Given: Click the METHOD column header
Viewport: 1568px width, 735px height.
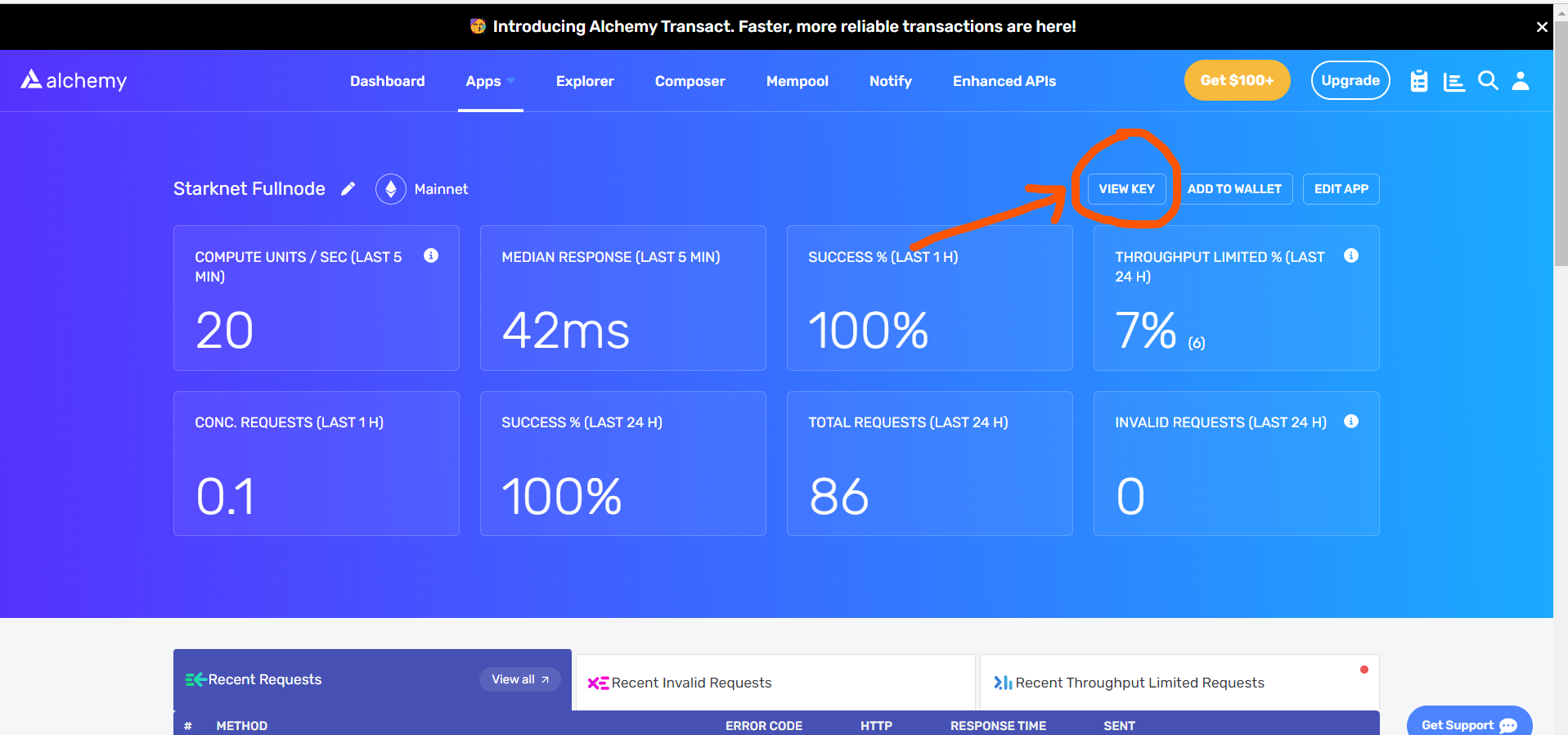Looking at the screenshot, I should coord(241,726).
